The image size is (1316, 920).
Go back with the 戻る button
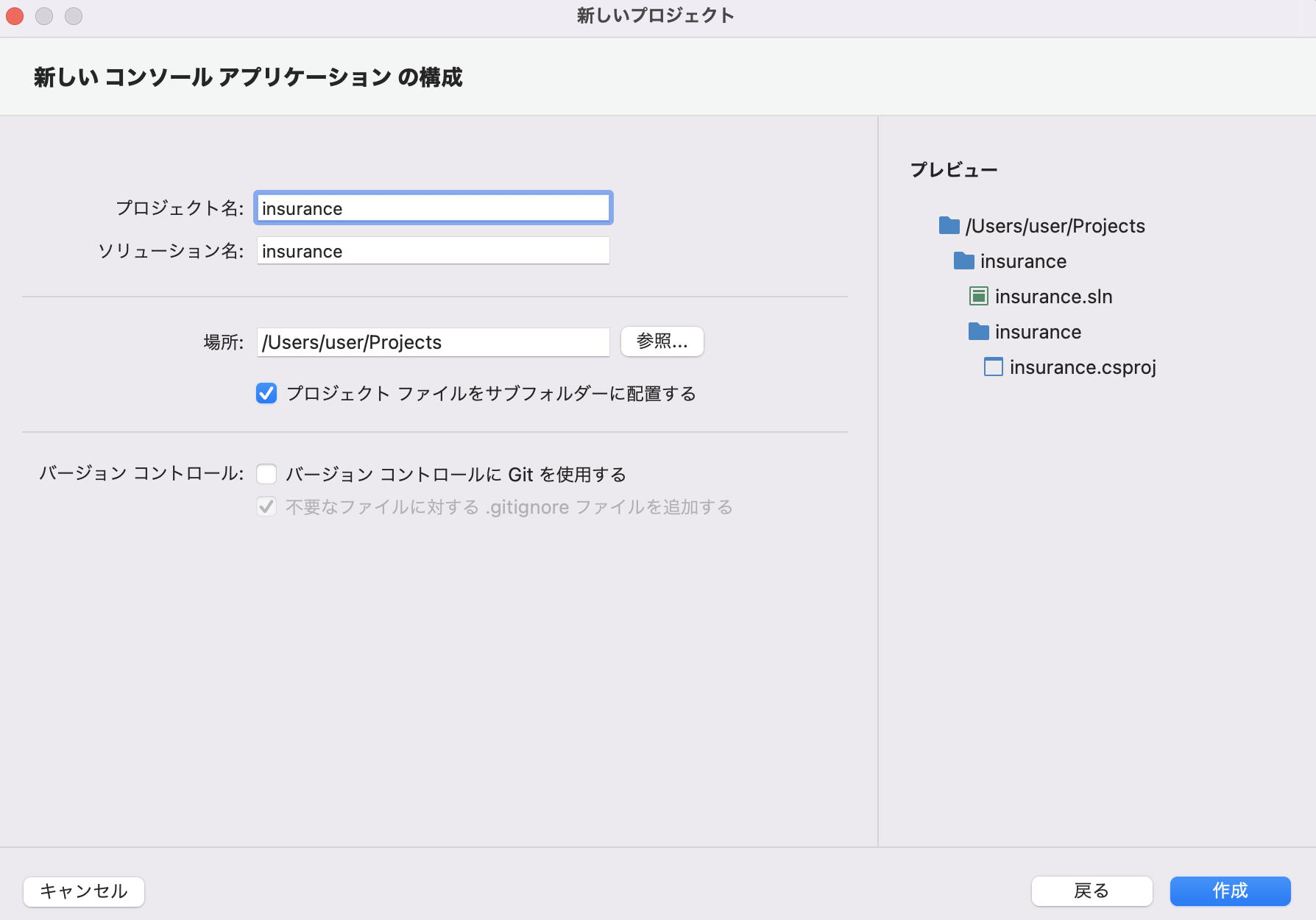point(1092,891)
